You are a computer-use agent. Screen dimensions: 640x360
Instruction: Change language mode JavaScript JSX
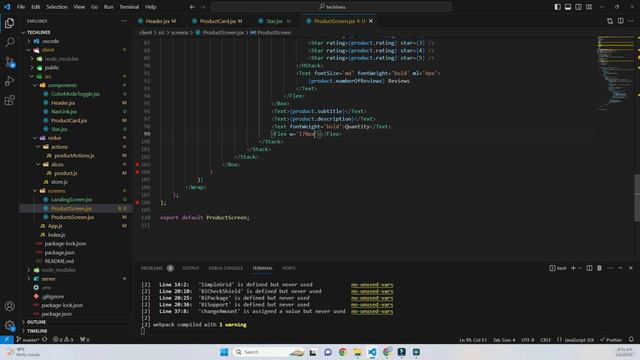tap(576, 340)
